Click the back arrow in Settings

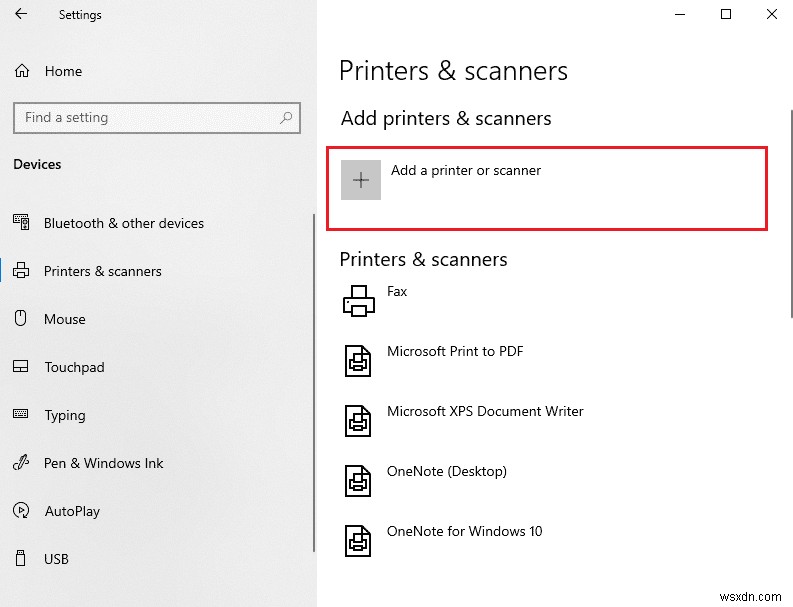click(x=21, y=14)
